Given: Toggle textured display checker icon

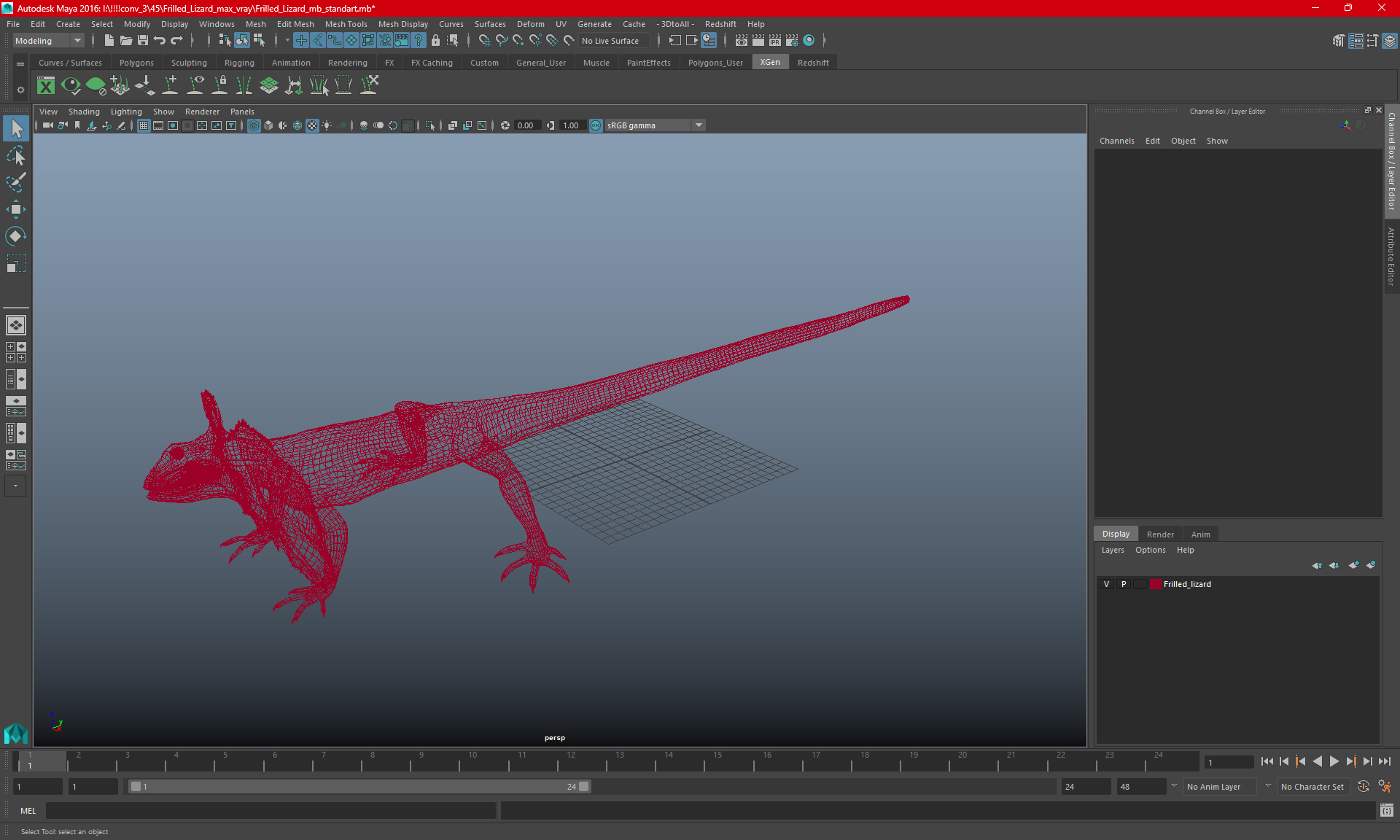Looking at the screenshot, I should [x=312, y=125].
